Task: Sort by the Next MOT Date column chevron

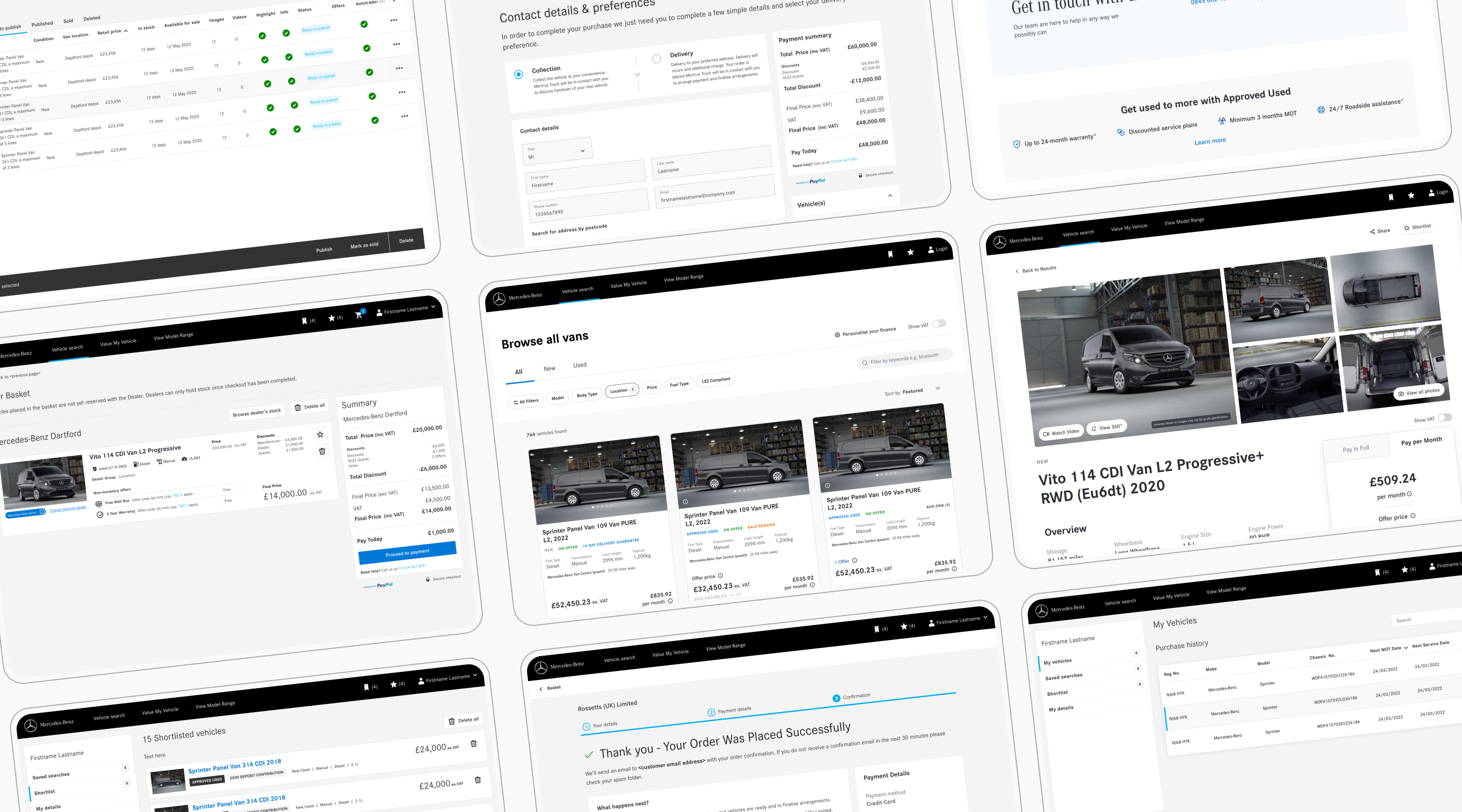Action: pyautogui.click(x=1406, y=648)
